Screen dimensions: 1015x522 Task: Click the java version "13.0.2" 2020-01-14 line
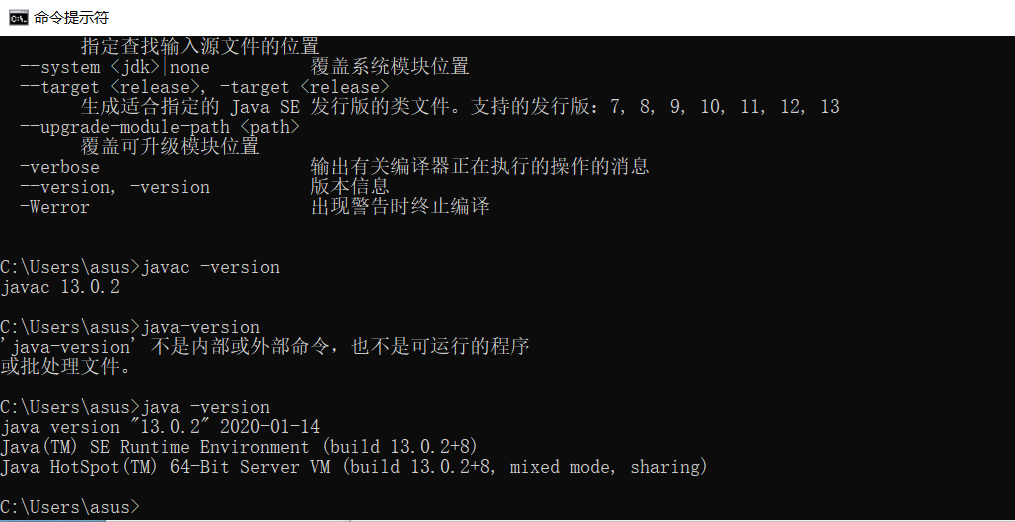pyautogui.click(x=160, y=427)
